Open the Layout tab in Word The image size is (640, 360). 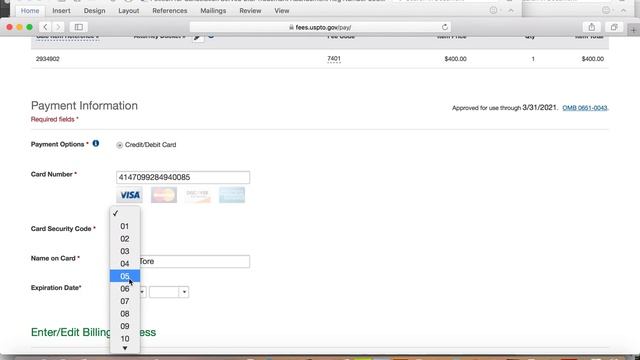(x=129, y=11)
